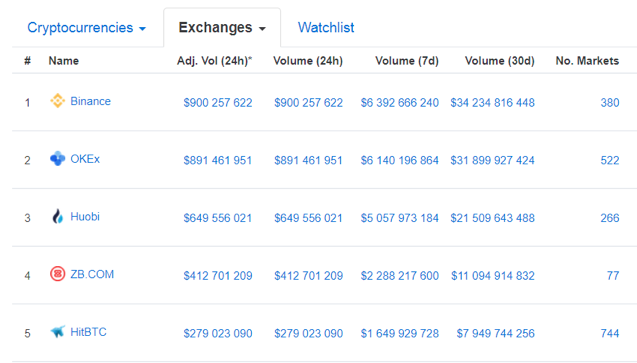Open the OKEx exchange page

point(85,159)
